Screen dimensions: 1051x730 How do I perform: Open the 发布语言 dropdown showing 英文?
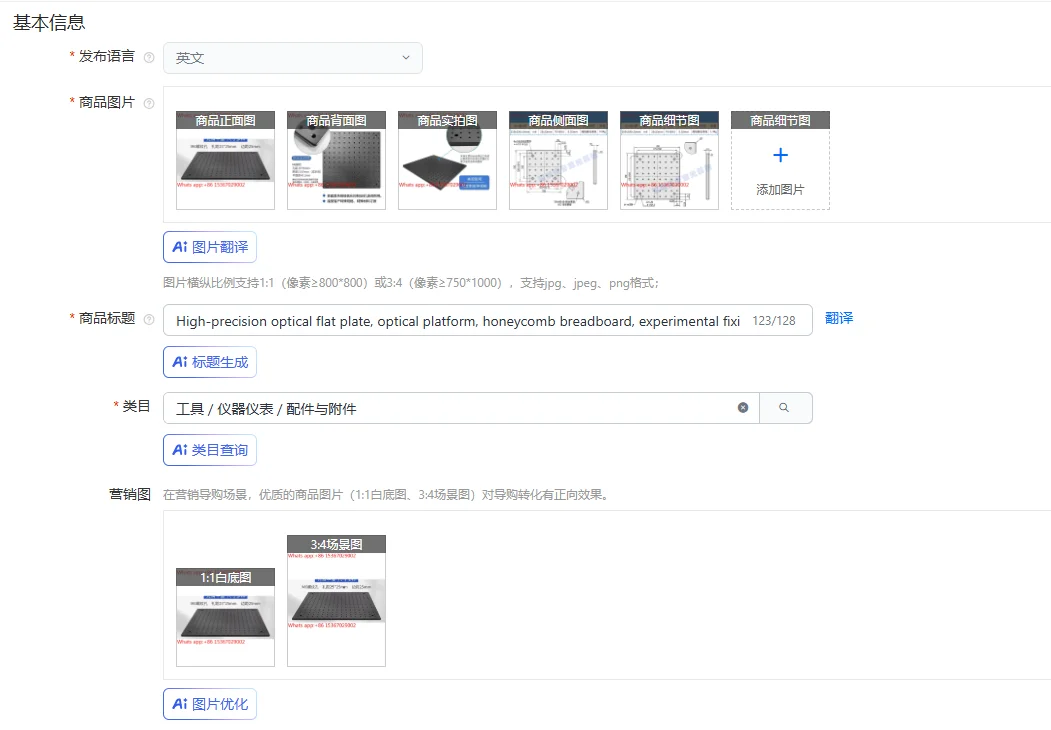tap(292, 58)
